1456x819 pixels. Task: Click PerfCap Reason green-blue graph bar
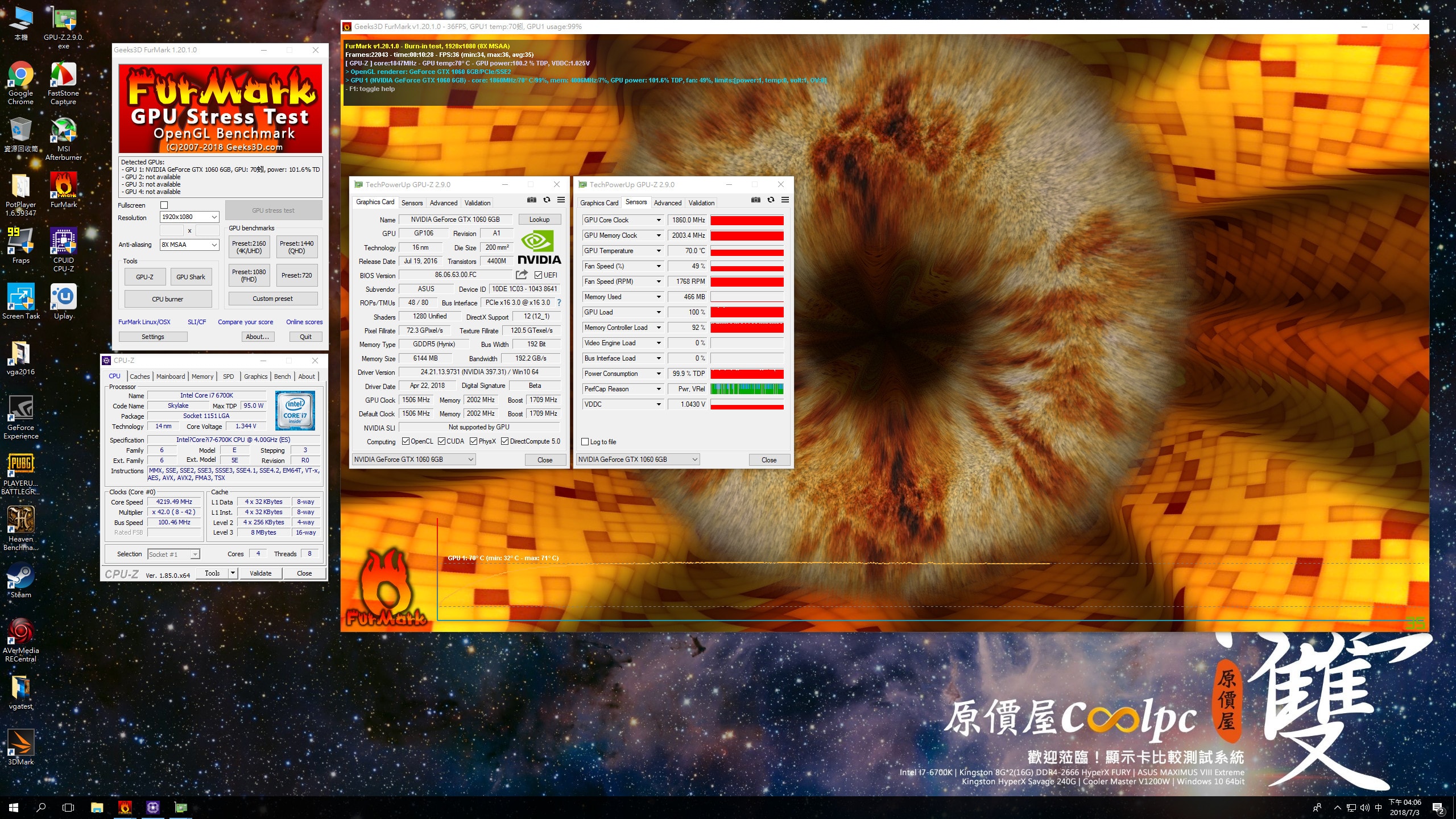747,389
